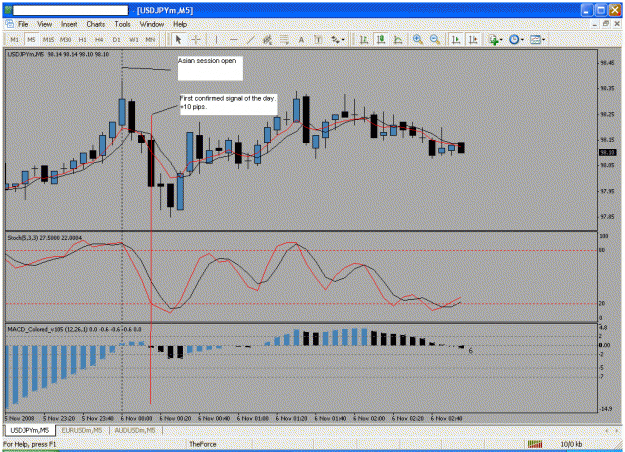
Task: Switch to the AUDUSDm,M5 chart tab
Action: pos(135,430)
